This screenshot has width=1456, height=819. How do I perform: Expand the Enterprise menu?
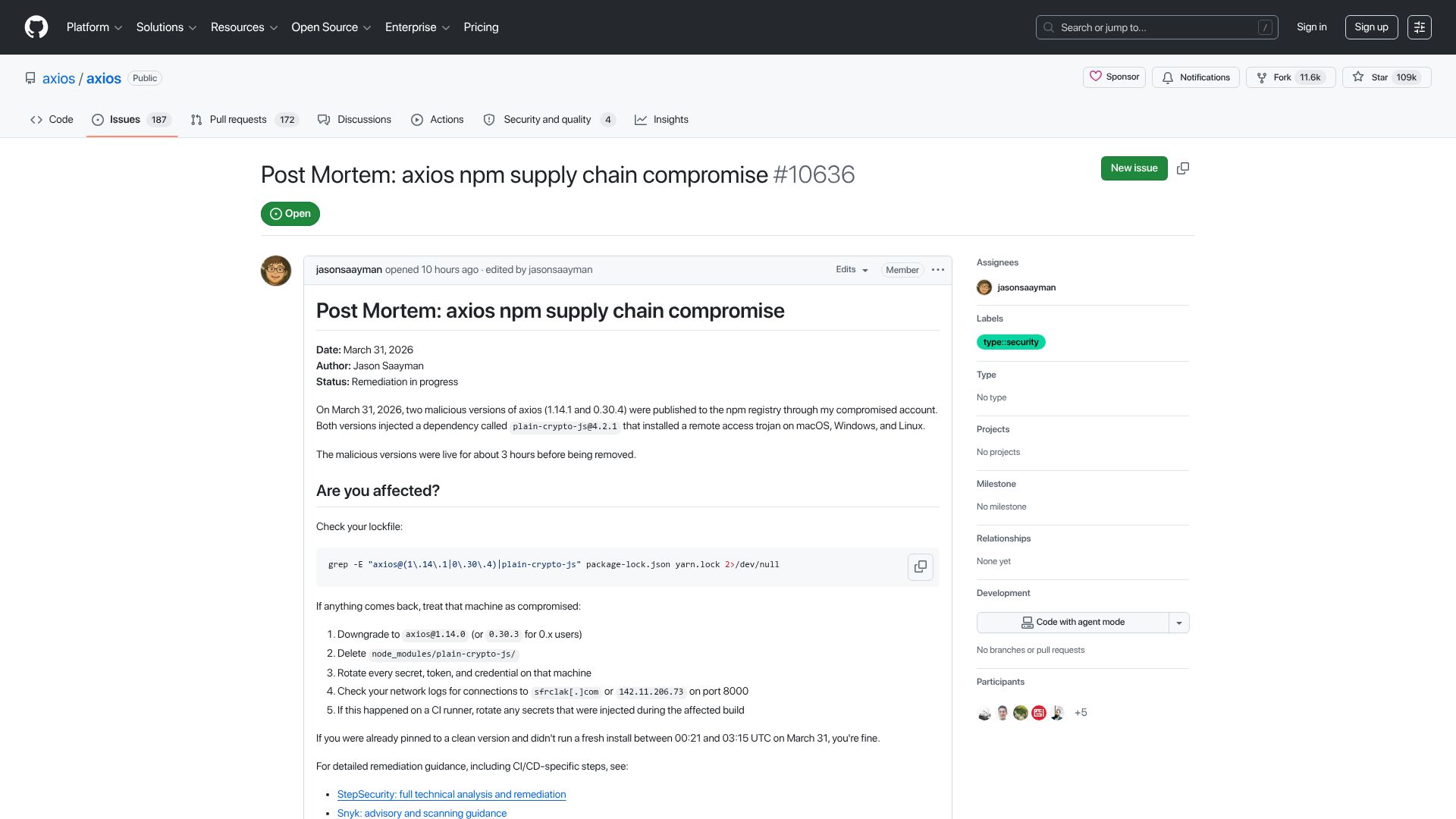pos(417,27)
